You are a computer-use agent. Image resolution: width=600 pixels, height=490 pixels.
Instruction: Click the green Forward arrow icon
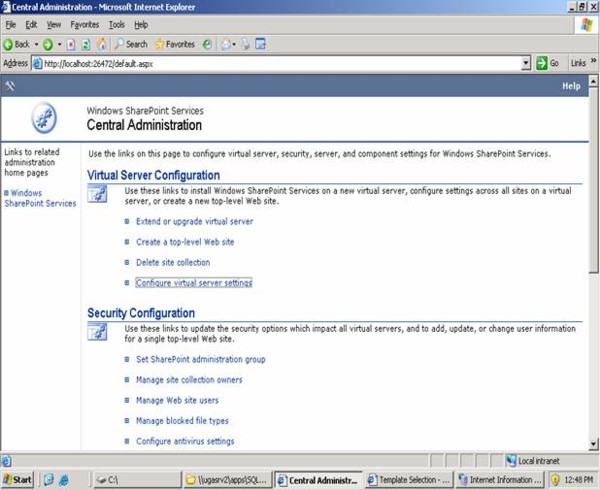48,44
